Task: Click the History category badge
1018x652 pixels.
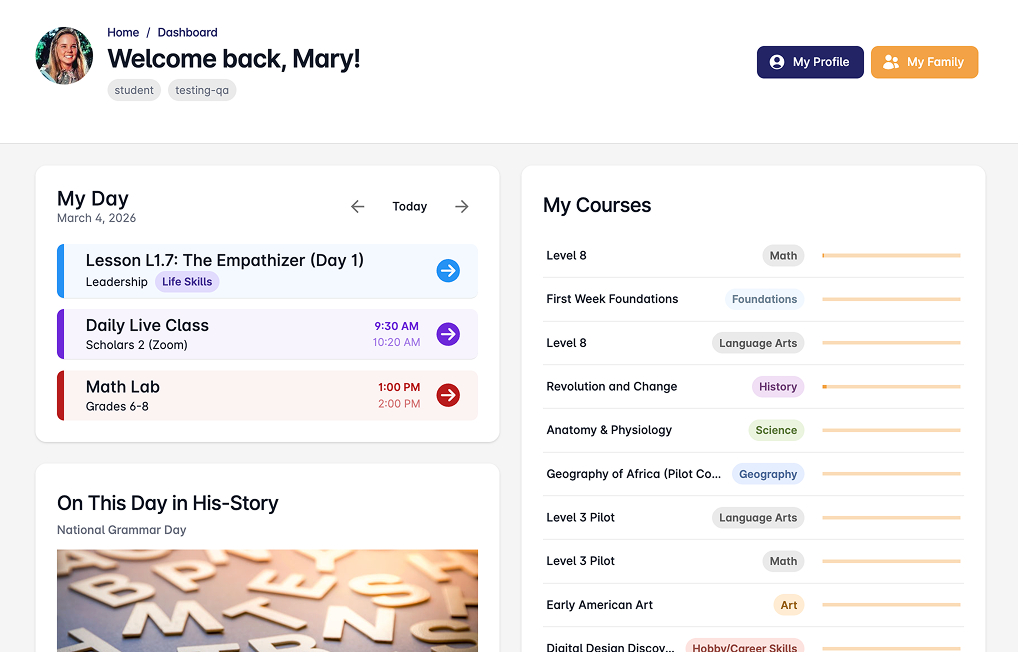Action: click(x=778, y=387)
